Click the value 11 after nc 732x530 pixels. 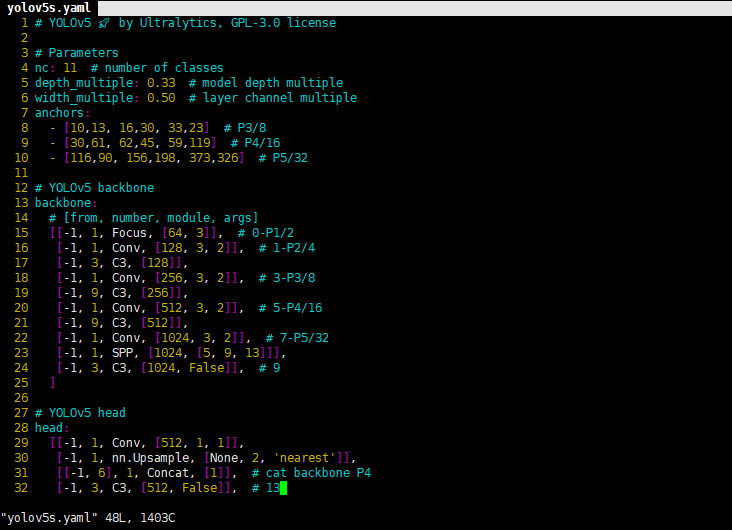[x=70, y=68]
